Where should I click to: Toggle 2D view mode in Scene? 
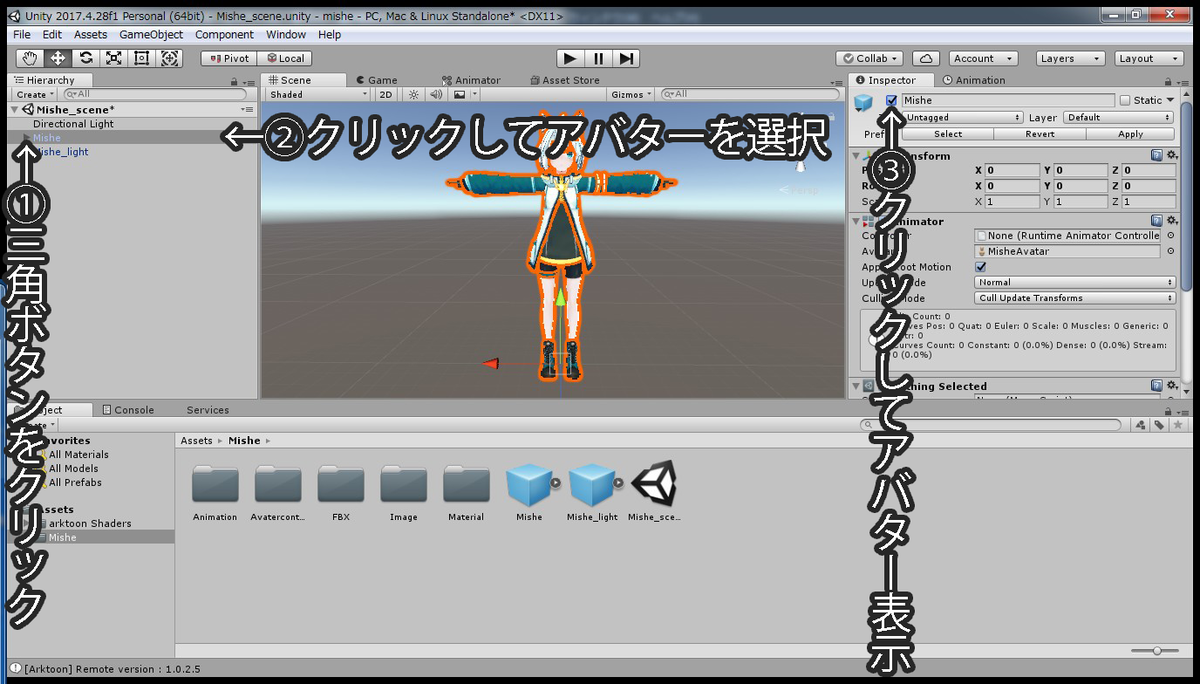click(386, 94)
